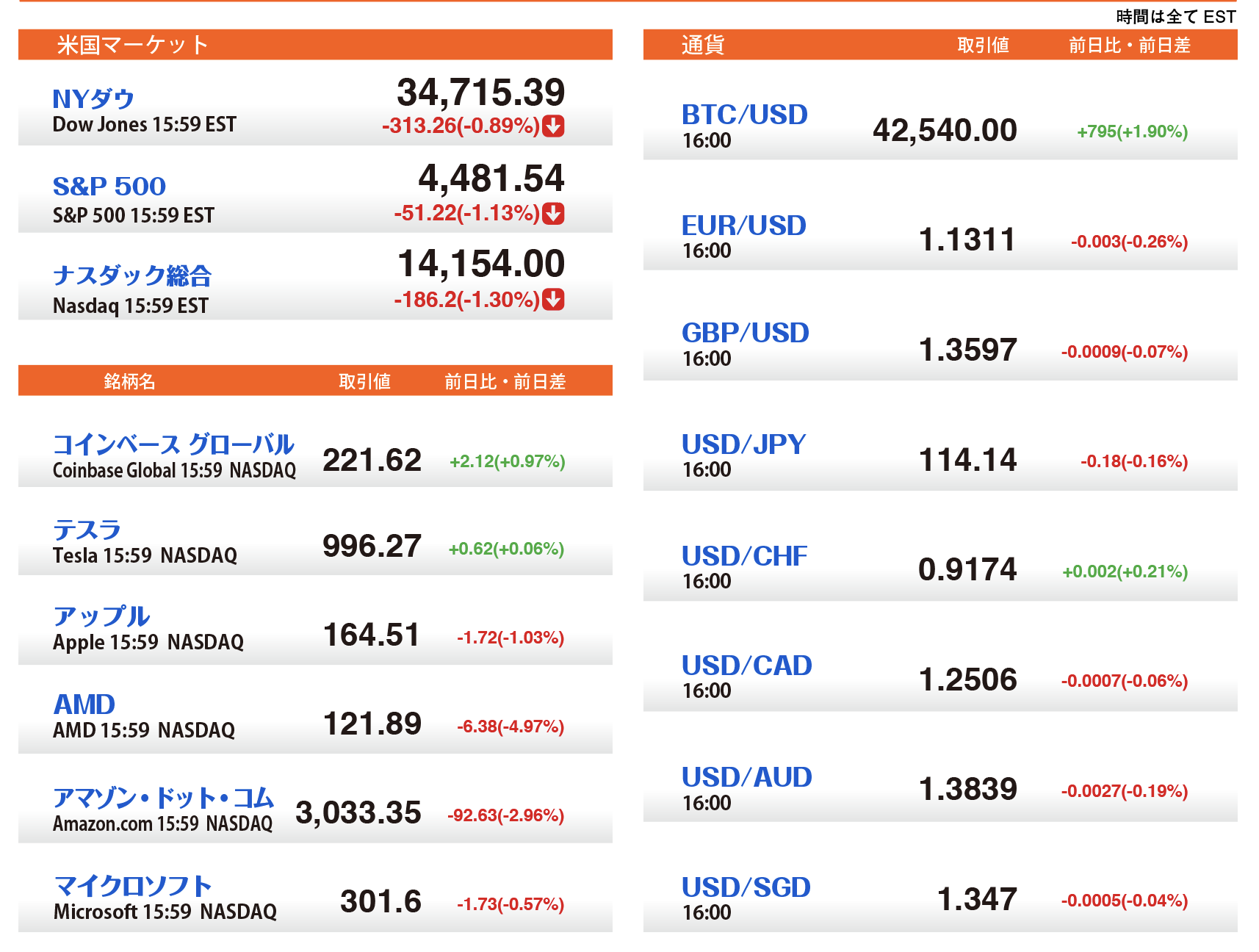Select the USD/CHF currency pair

tap(744, 556)
